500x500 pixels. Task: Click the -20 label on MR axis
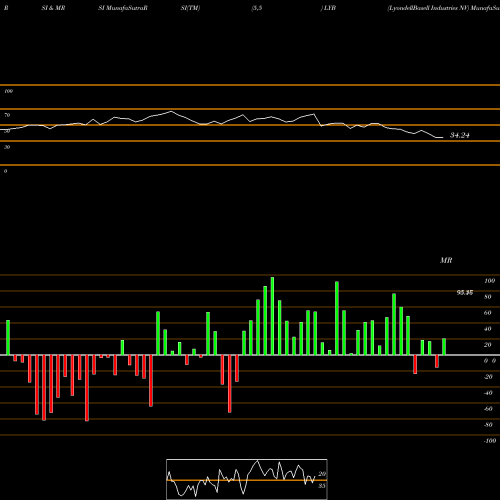(488, 377)
